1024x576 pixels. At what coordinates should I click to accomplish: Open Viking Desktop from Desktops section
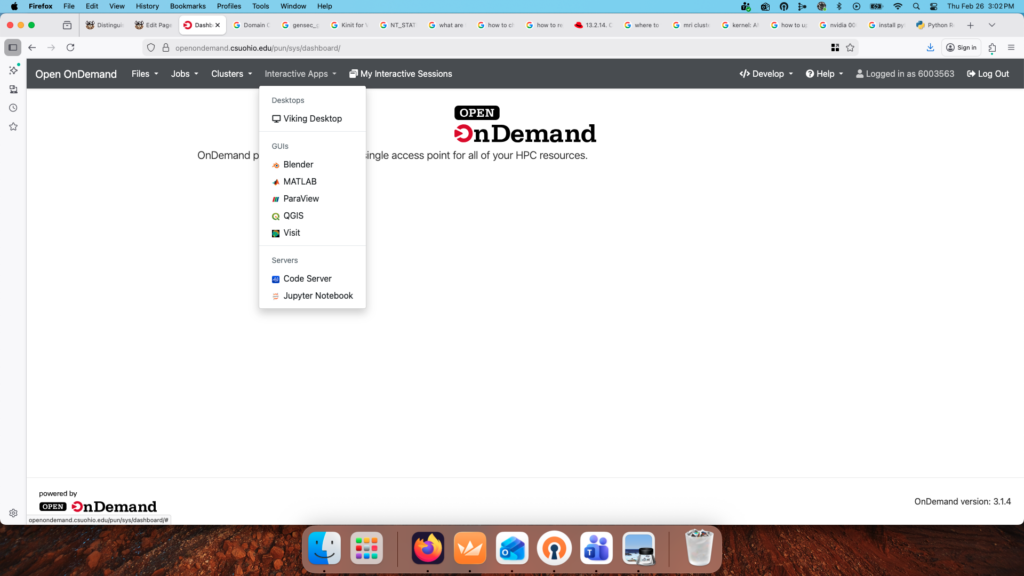[x=312, y=119]
